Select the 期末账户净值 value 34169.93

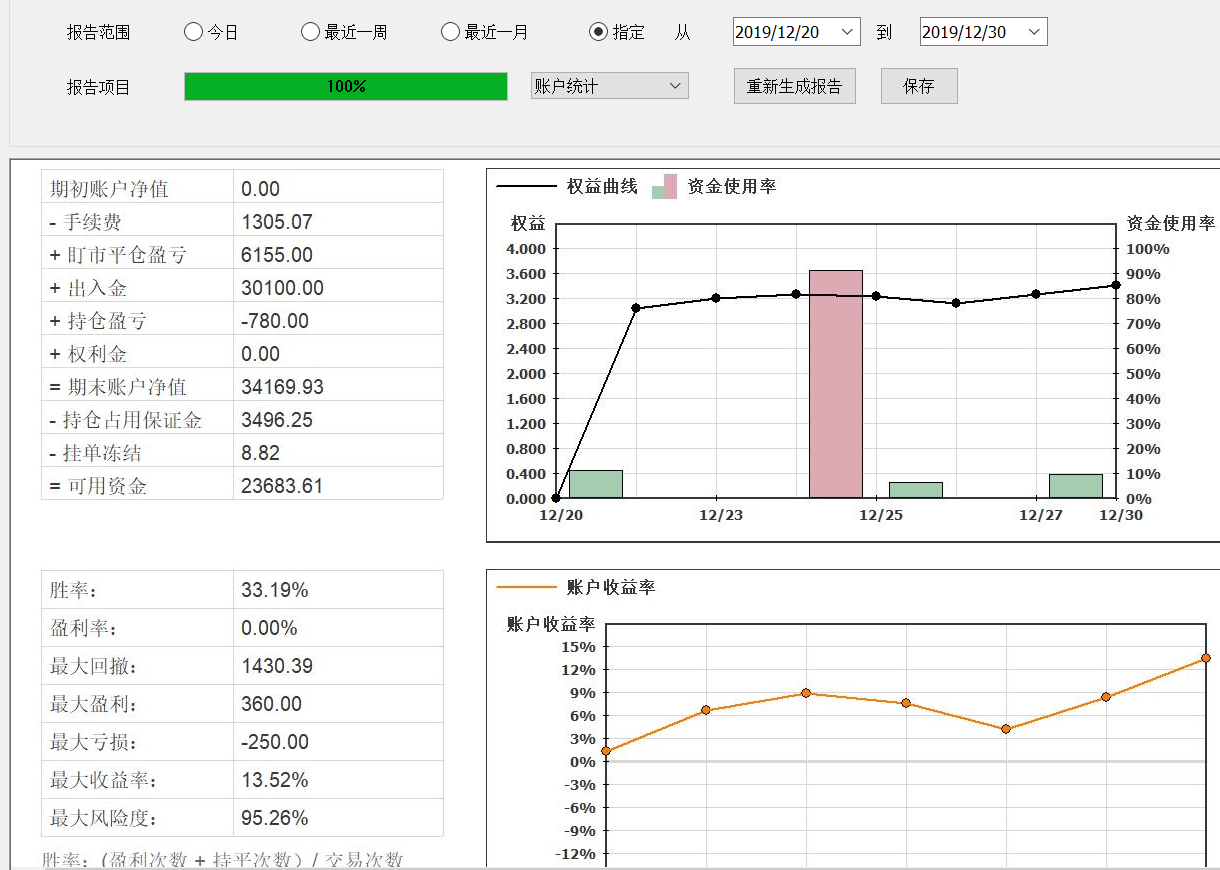click(x=283, y=387)
